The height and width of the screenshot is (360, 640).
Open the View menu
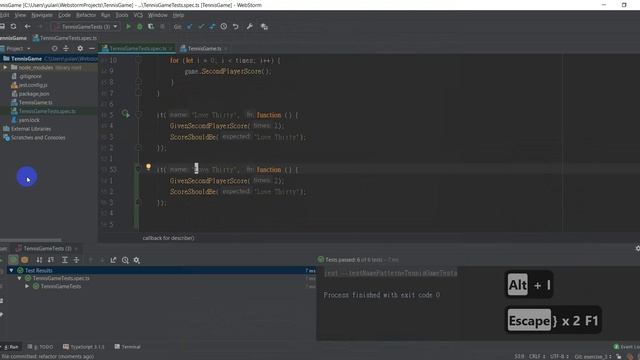tap(20, 15)
